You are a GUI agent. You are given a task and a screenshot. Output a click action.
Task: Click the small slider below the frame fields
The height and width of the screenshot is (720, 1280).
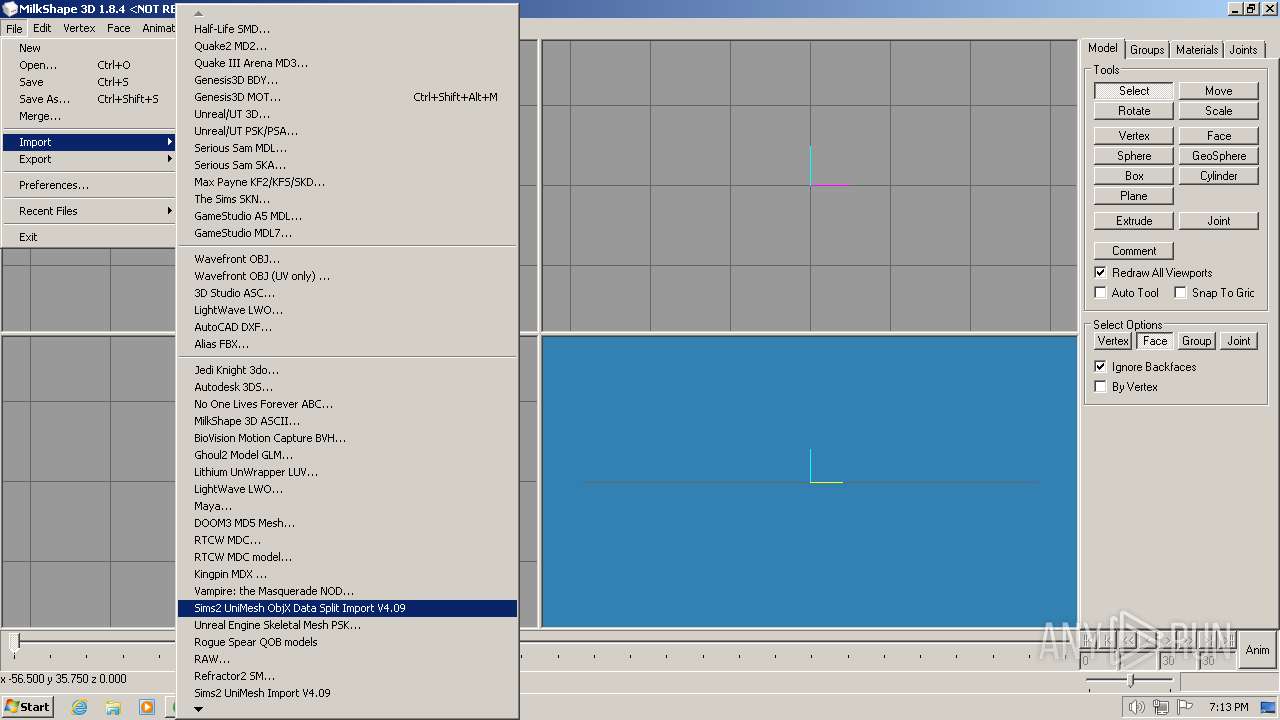tap(1130, 681)
